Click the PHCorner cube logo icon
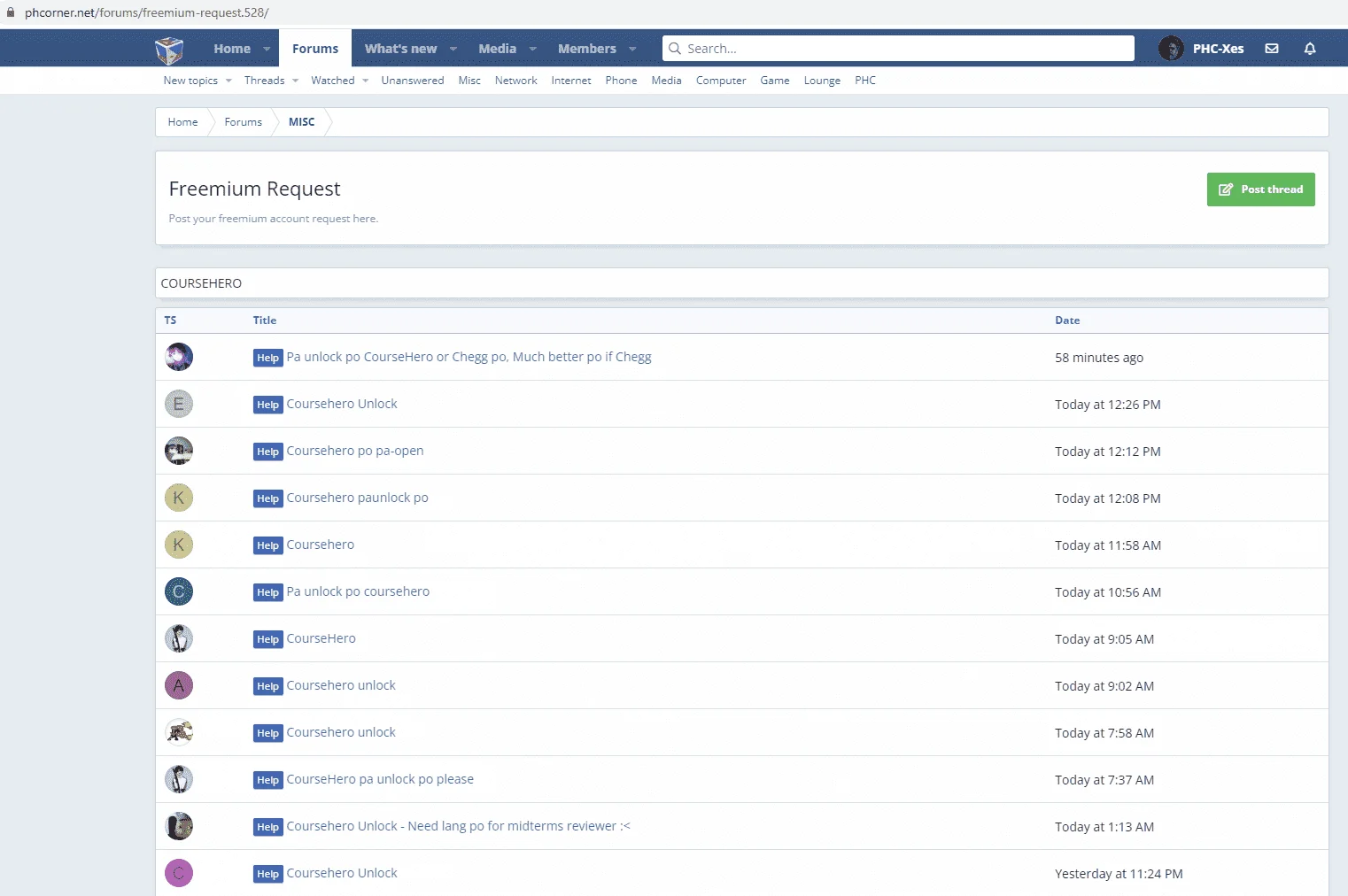Viewport: 1348px width, 896px height. (169, 50)
